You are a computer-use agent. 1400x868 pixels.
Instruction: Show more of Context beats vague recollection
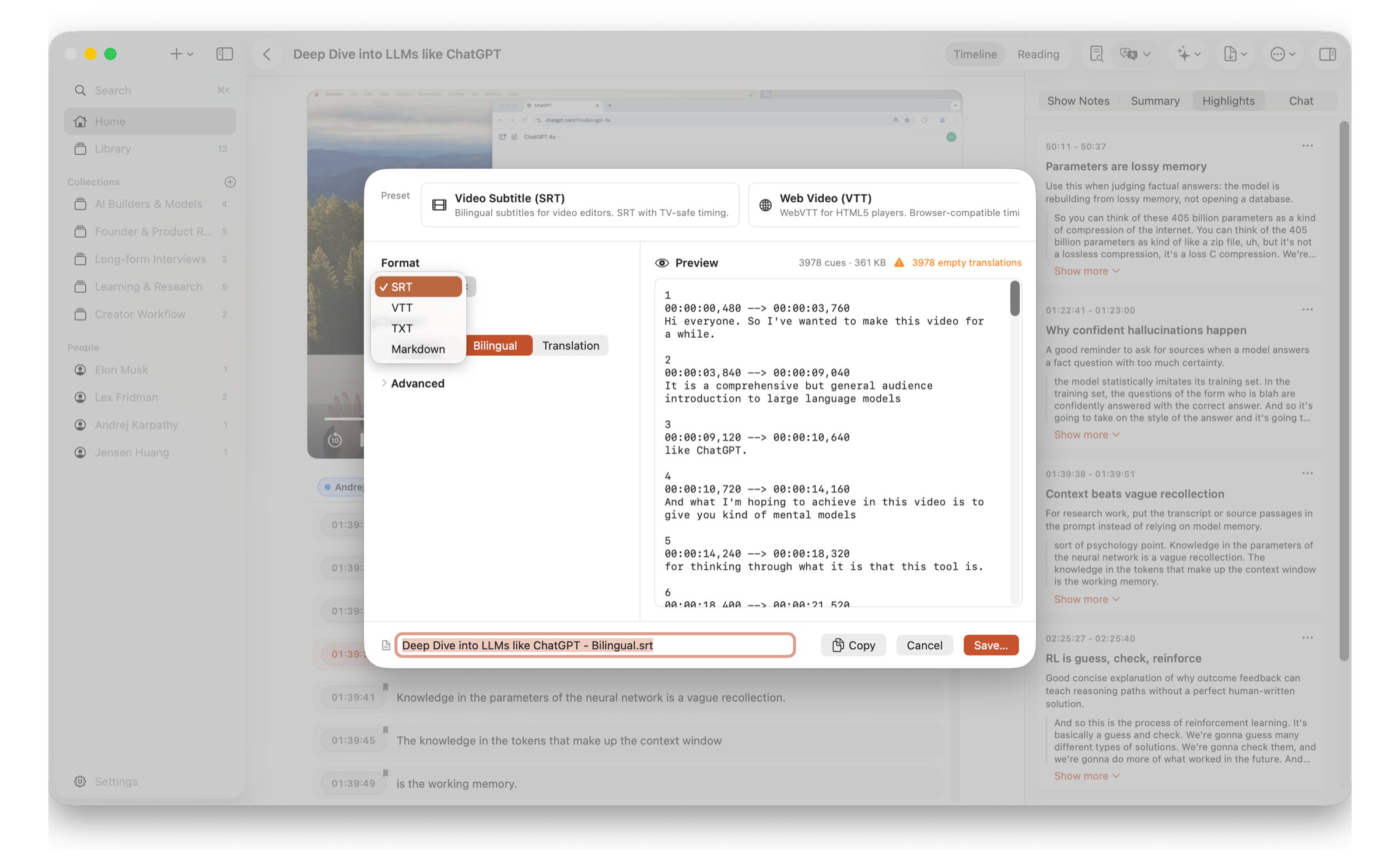coord(1087,599)
